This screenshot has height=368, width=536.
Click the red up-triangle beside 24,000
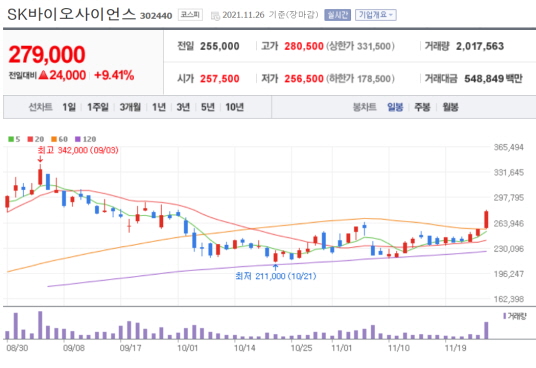click(43, 74)
